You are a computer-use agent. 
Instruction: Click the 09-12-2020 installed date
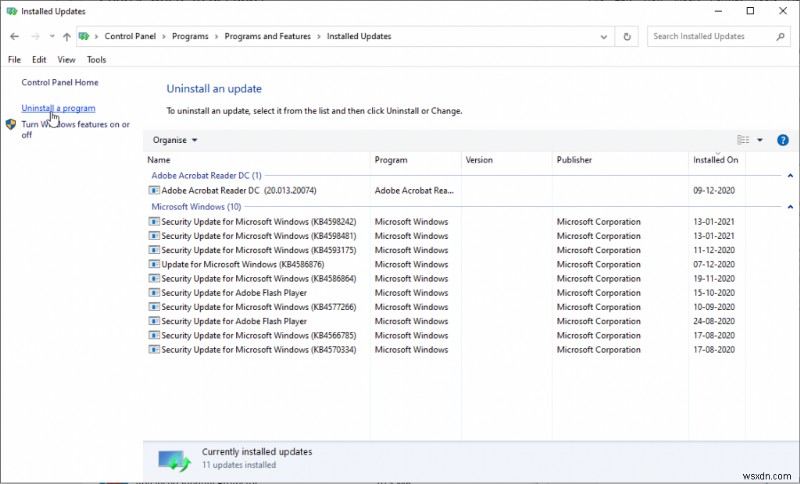714,191
